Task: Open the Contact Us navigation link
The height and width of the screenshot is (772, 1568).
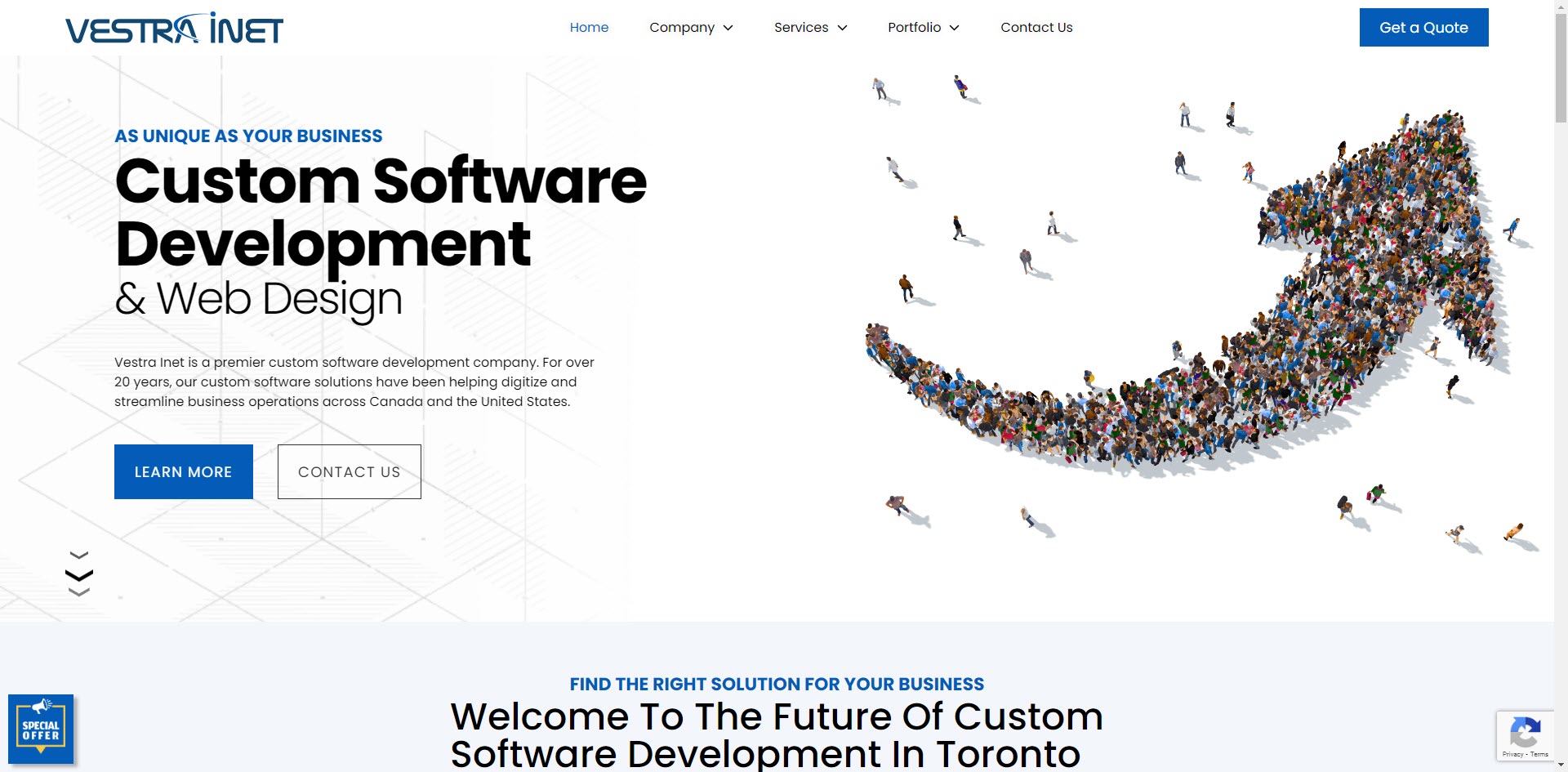Action: click(1036, 28)
